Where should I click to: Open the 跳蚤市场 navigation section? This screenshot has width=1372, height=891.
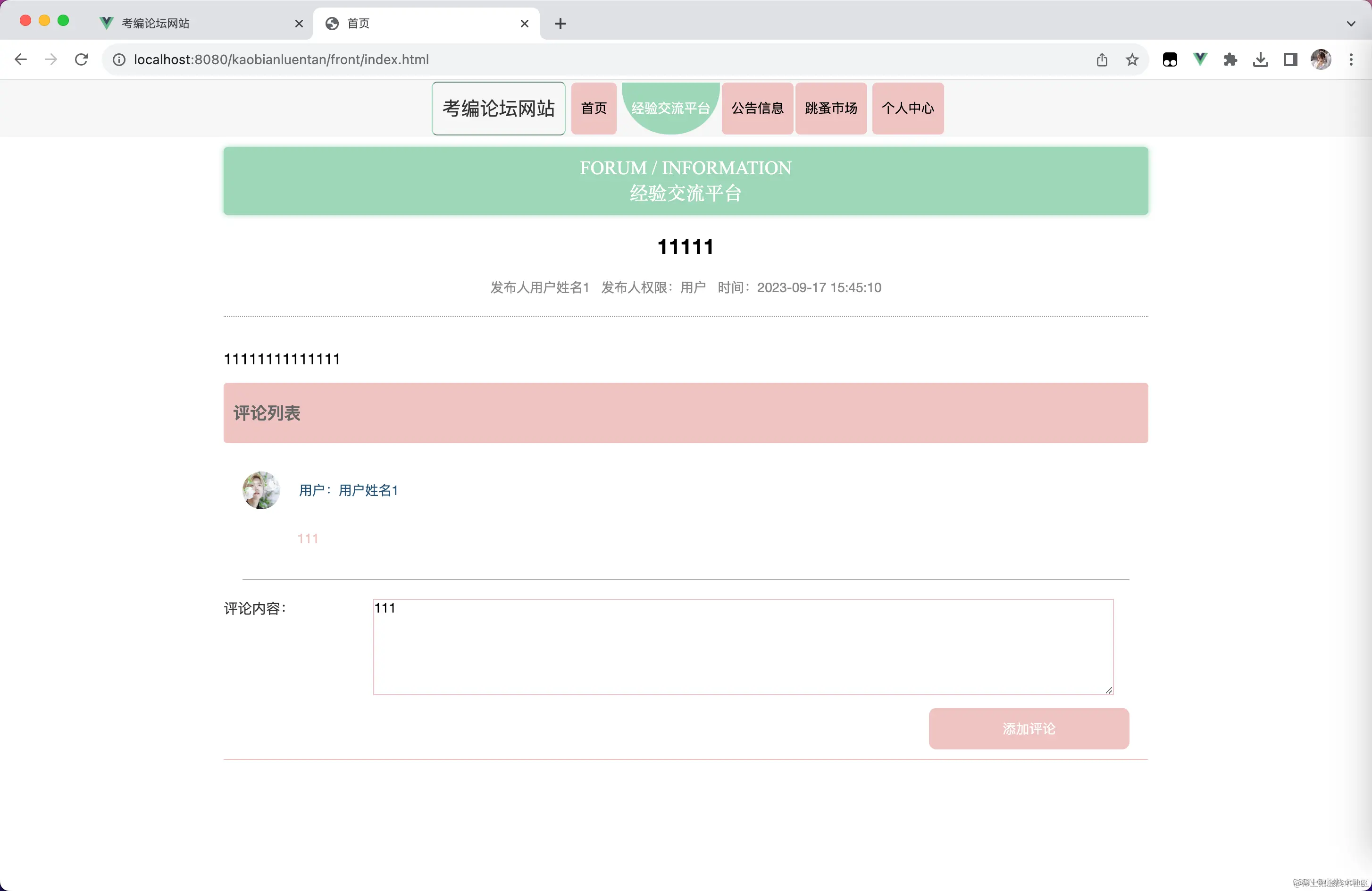click(830, 108)
